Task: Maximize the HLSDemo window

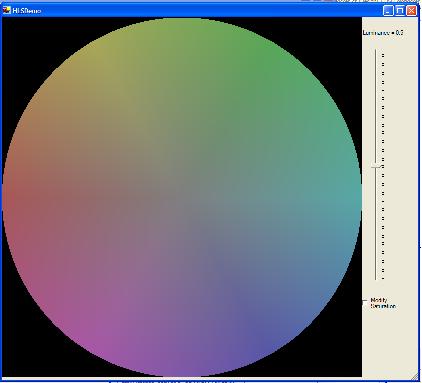Action: coord(400,11)
